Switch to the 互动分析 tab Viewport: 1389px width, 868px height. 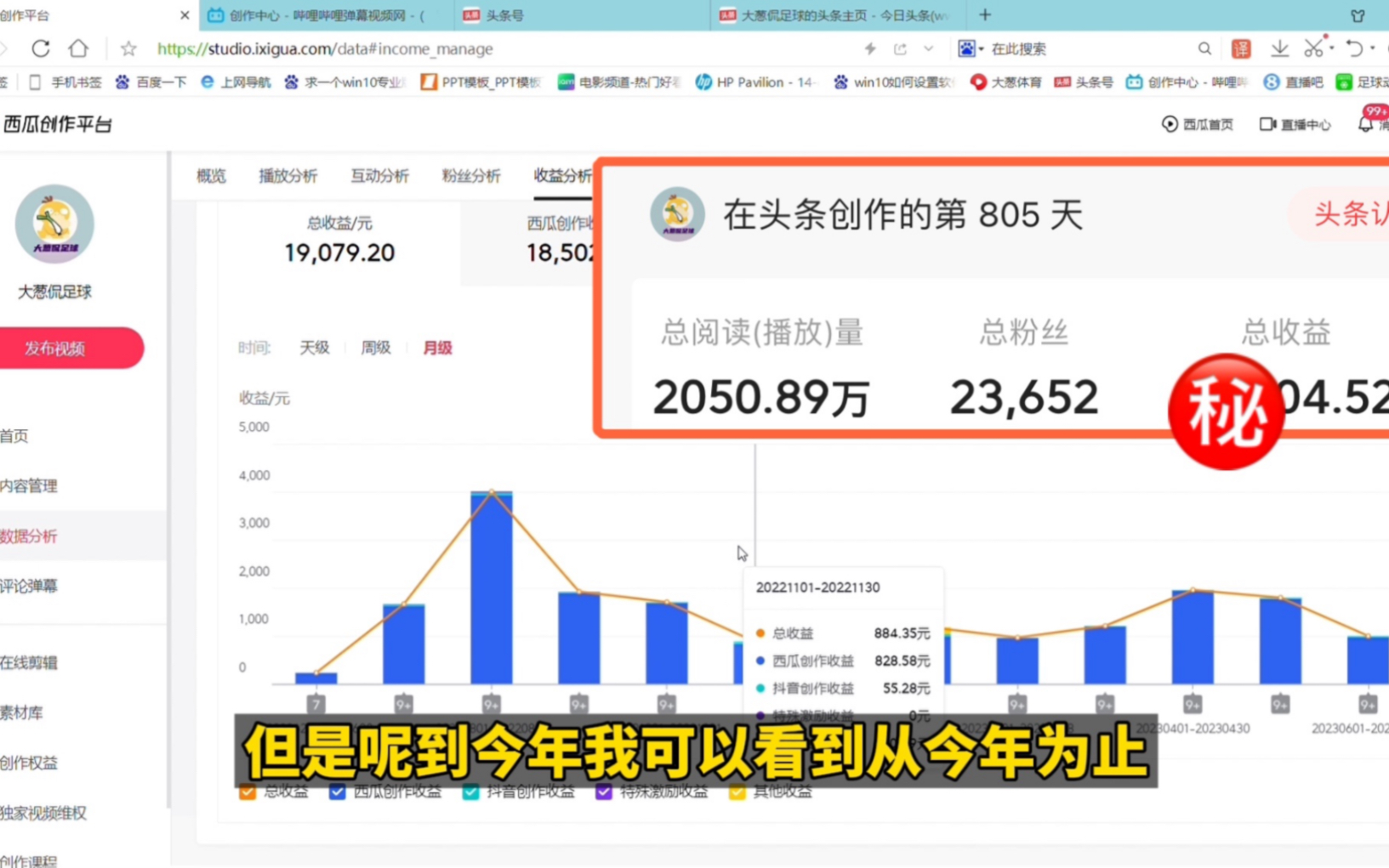[x=379, y=176]
